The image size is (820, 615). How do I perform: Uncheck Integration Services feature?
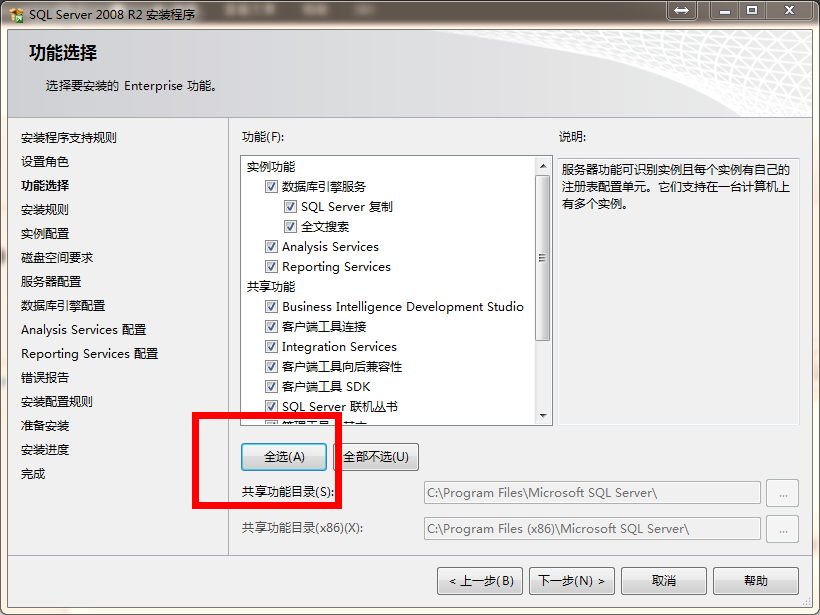[x=271, y=346]
